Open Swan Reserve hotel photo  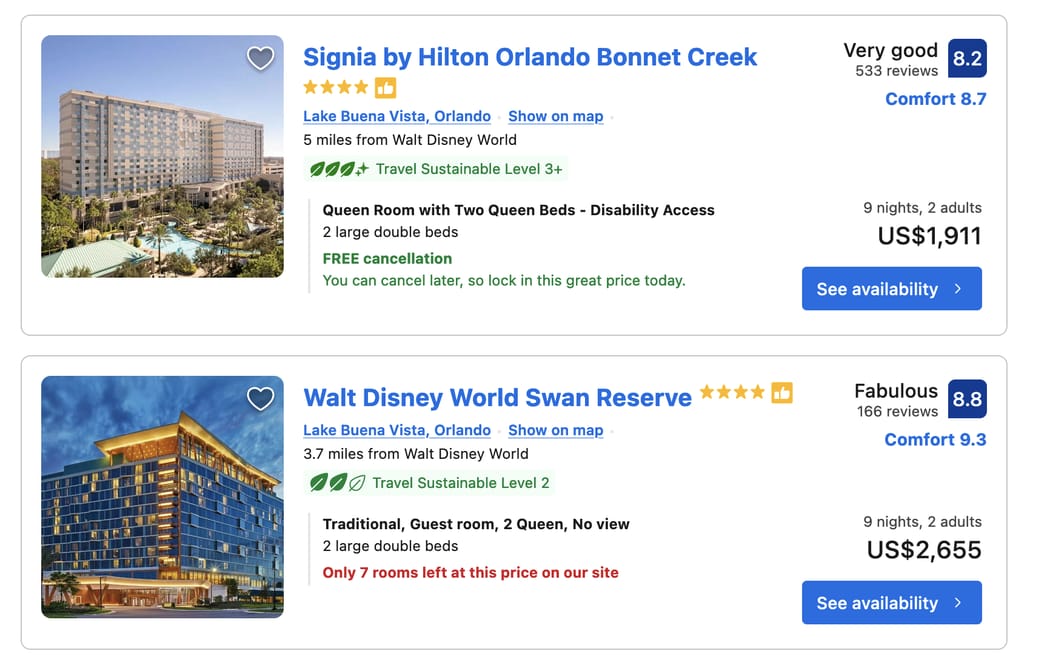pos(162,497)
